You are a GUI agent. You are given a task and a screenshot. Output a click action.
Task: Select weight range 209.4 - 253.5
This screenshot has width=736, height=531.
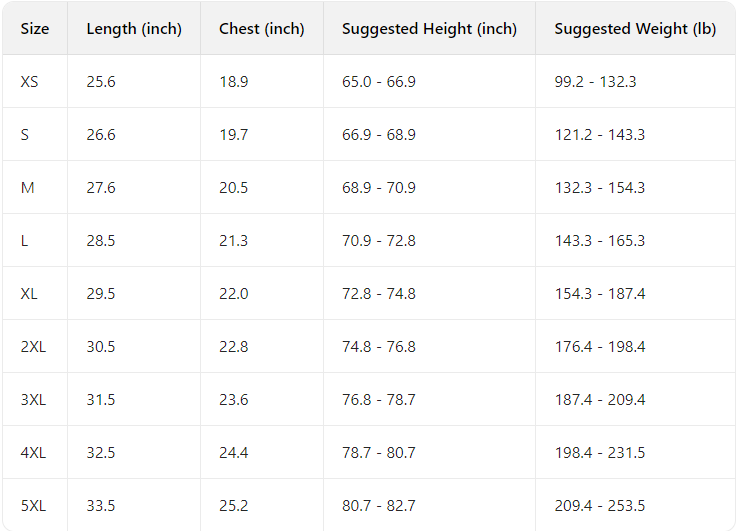[x=600, y=506]
